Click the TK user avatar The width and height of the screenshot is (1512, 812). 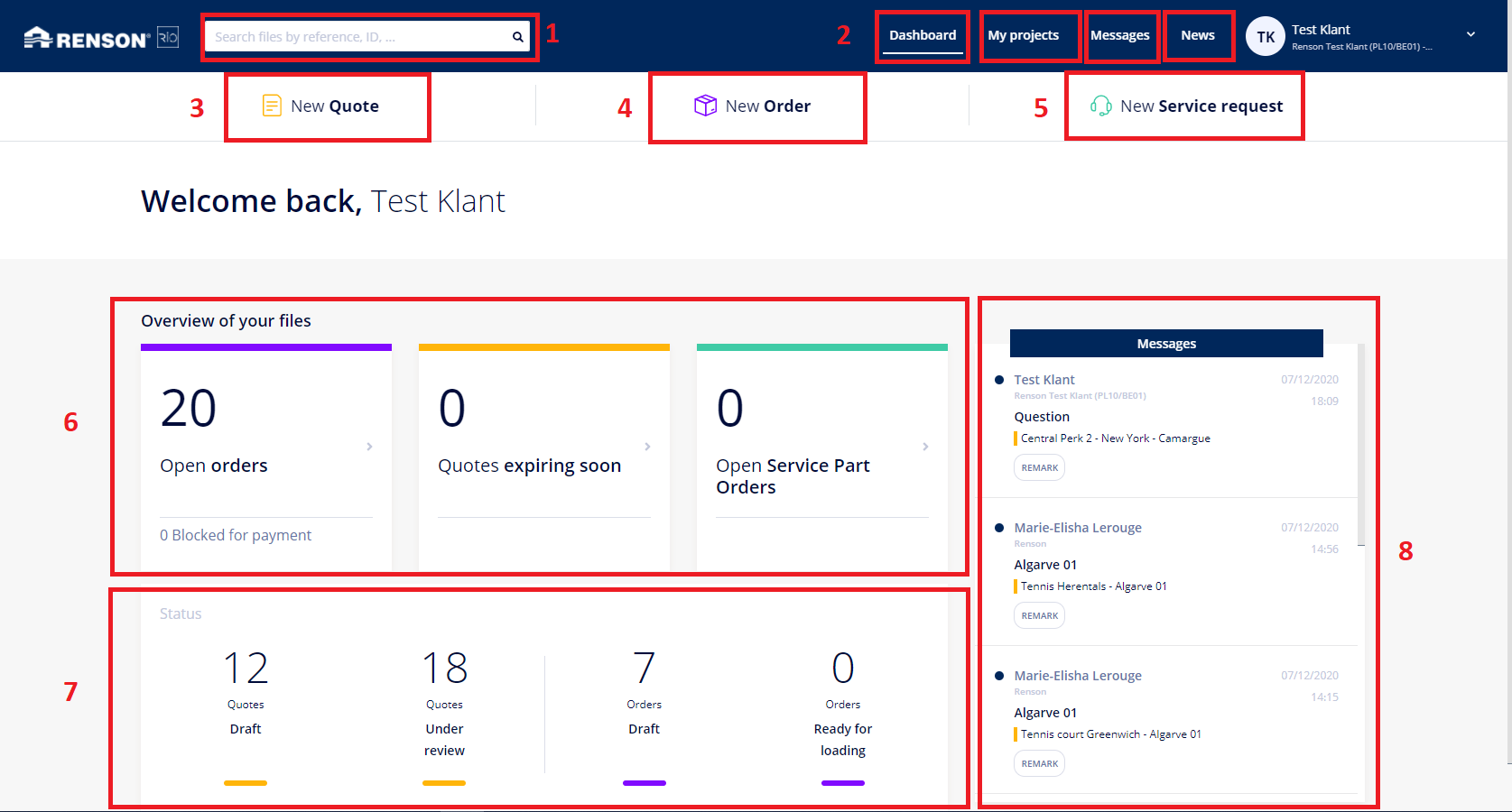pos(1265,37)
